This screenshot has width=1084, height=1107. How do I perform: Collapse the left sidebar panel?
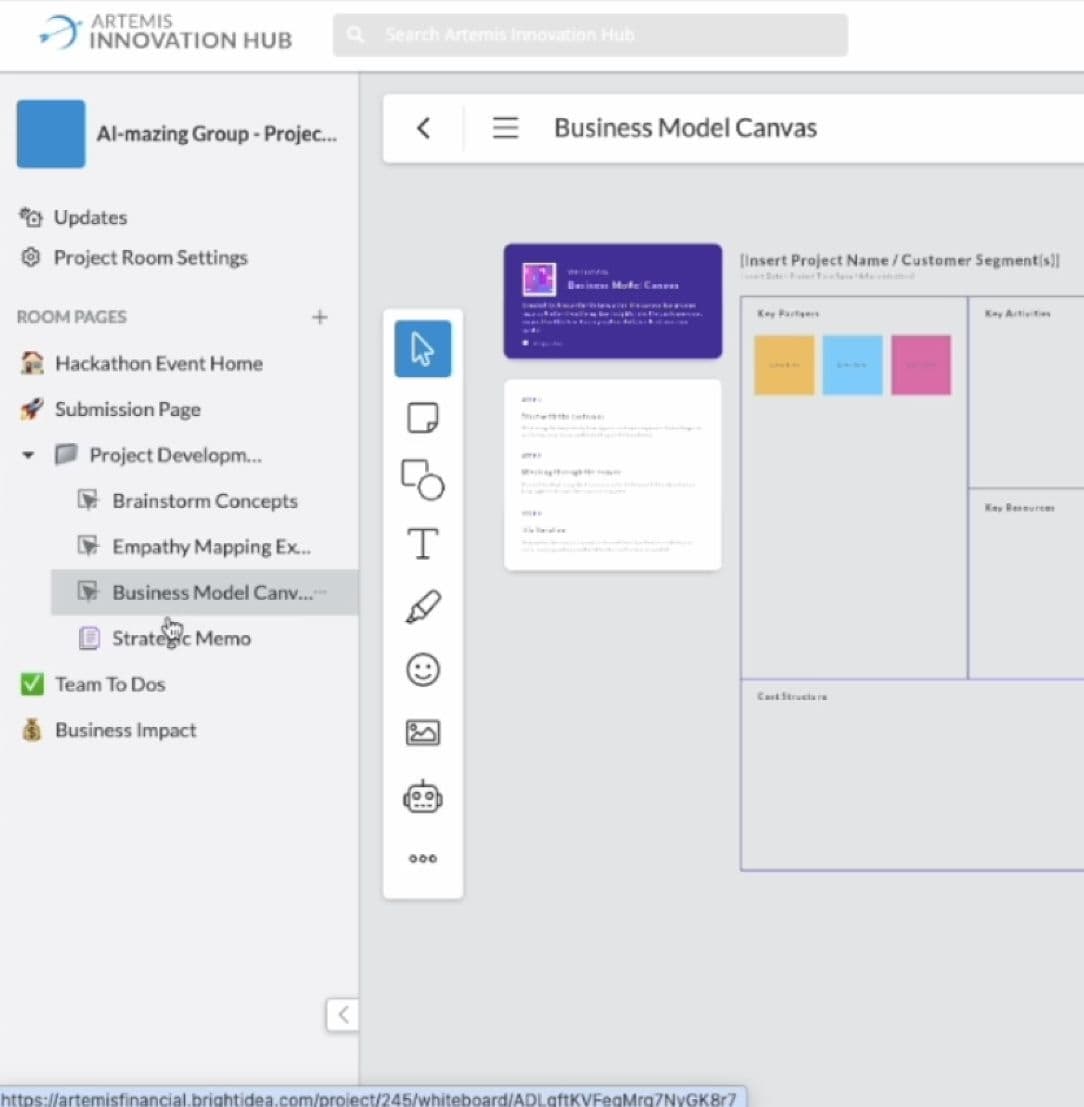(343, 1015)
